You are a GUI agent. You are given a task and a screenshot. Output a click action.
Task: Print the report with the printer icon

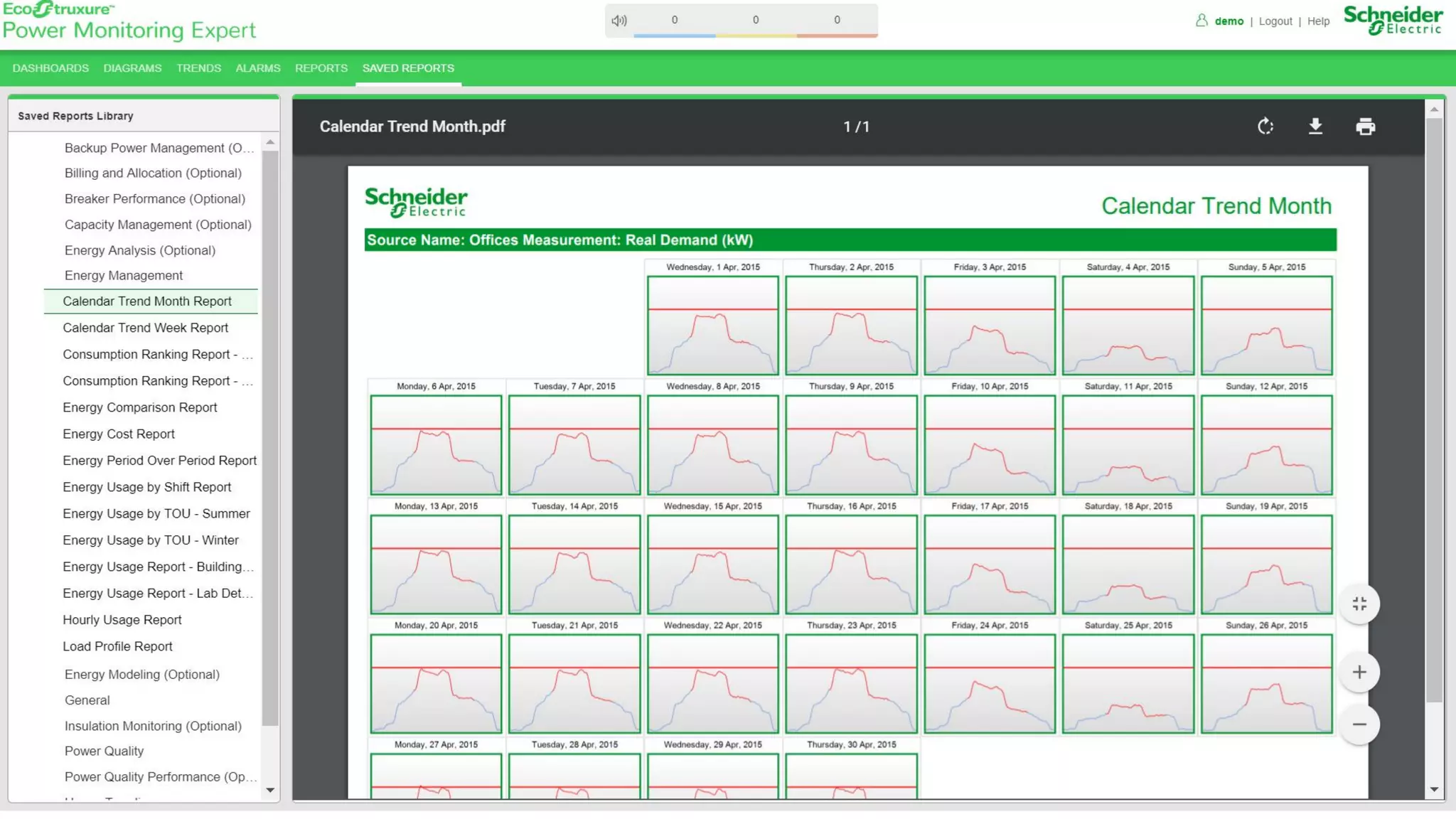pos(1365,127)
